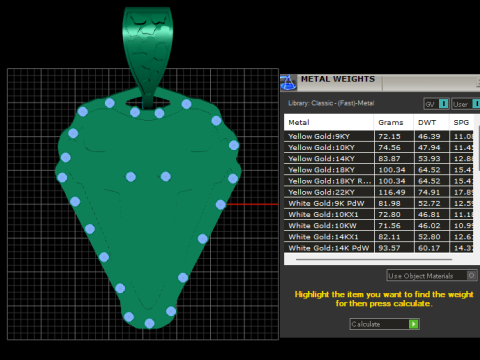Image resolution: width=480 pixels, height=360 pixels.
Task: Click the table's vertical scrollbar
Action: (x=479, y=149)
